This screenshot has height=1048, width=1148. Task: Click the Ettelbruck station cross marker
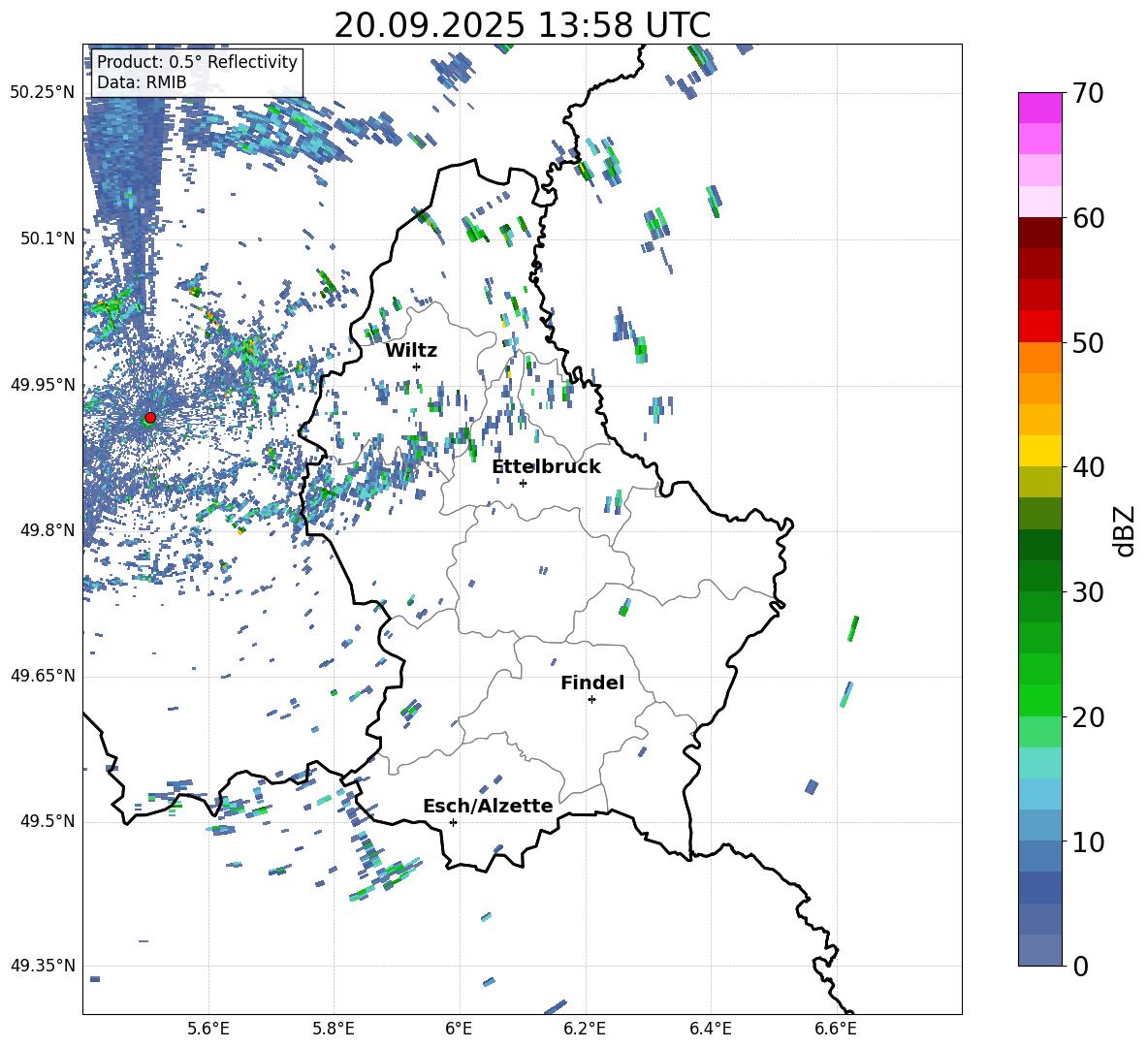click(523, 483)
